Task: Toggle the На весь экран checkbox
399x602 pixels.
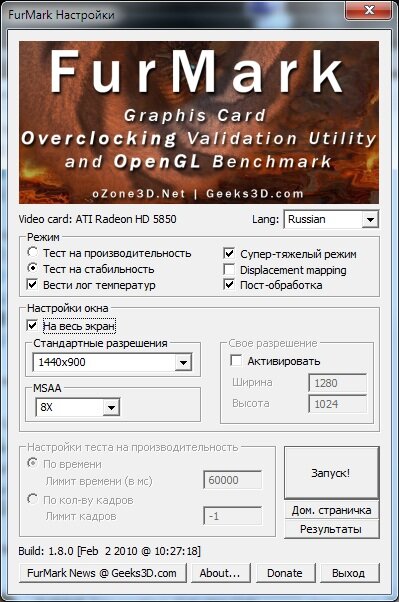Action: click(32, 326)
